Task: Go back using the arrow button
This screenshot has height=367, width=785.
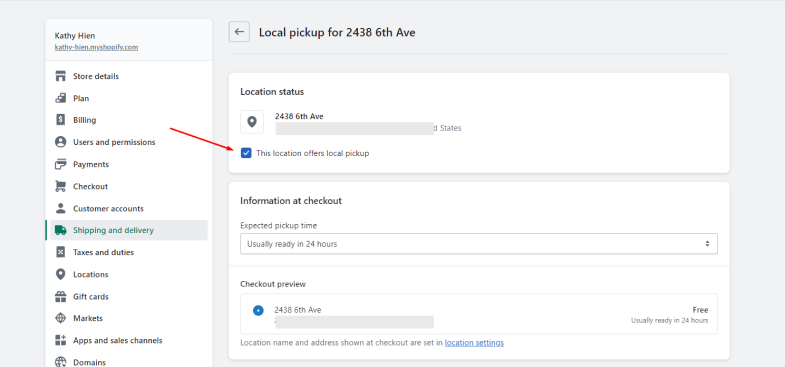Action: click(x=239, y=32)
